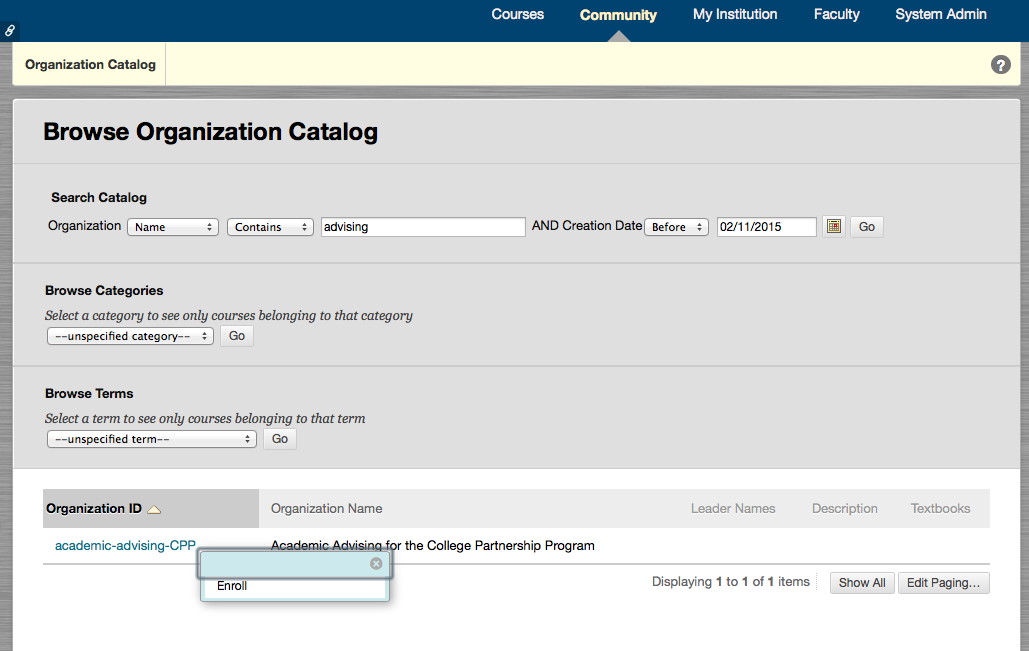Open the calendar date picker icon
The image size is (1029, 651).
coord(833,227)
